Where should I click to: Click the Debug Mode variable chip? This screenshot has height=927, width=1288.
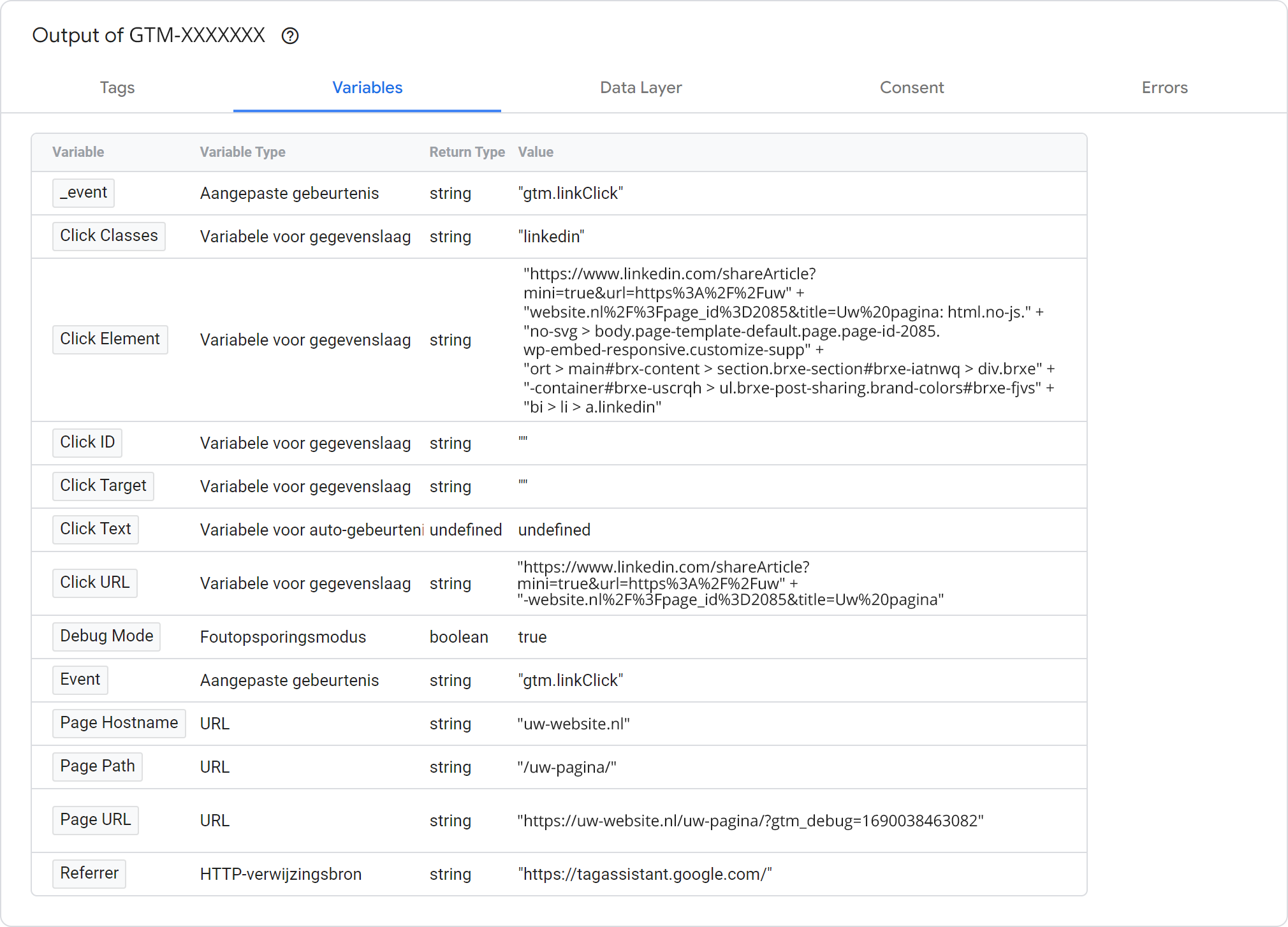[106, 636]
